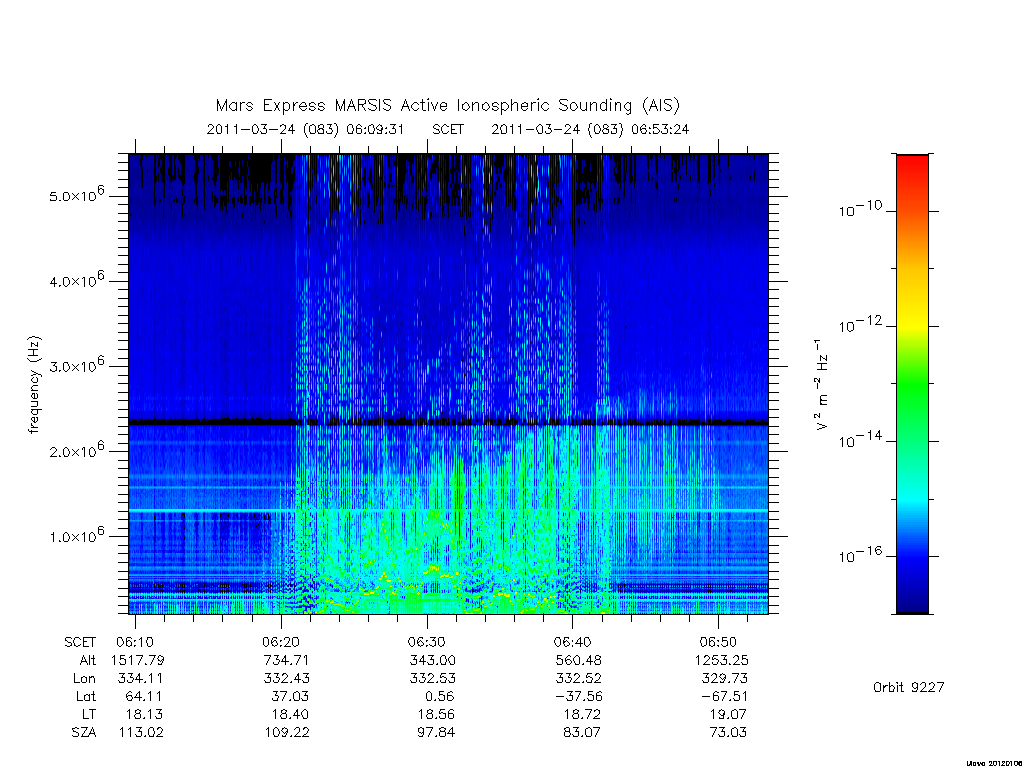Click the colorbar '10^-14' tick label

click(x=860, y=440)
